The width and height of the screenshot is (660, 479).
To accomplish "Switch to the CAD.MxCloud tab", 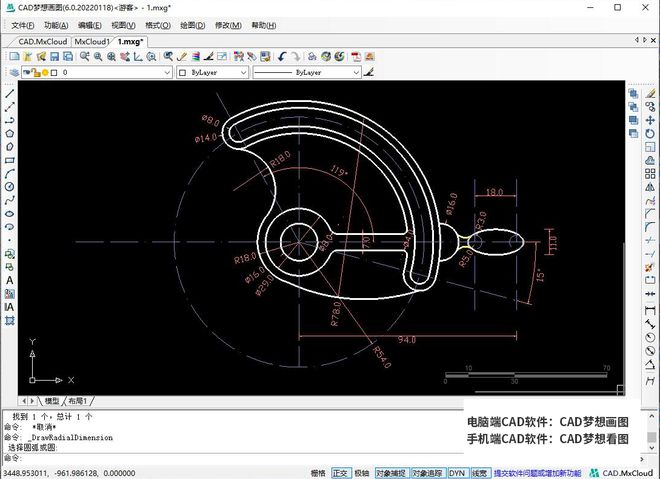I will tap(43, 42).
